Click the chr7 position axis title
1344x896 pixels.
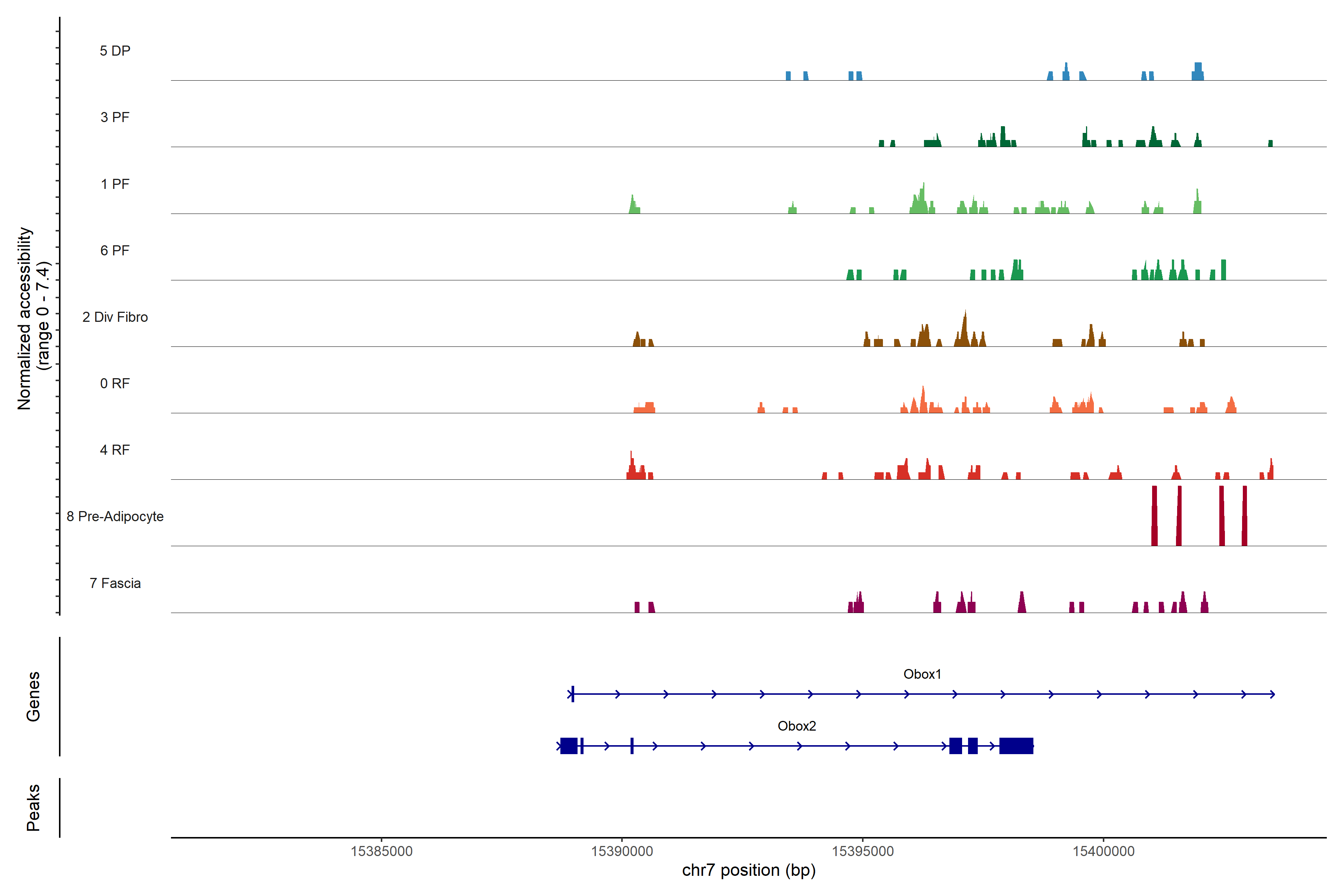point(749,870)
